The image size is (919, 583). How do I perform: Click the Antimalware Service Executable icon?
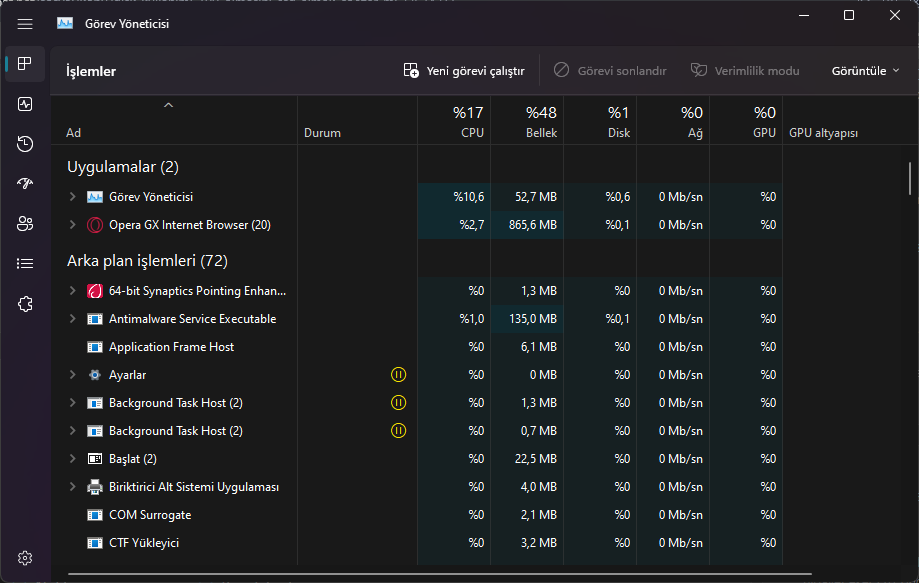coord(94,319)
